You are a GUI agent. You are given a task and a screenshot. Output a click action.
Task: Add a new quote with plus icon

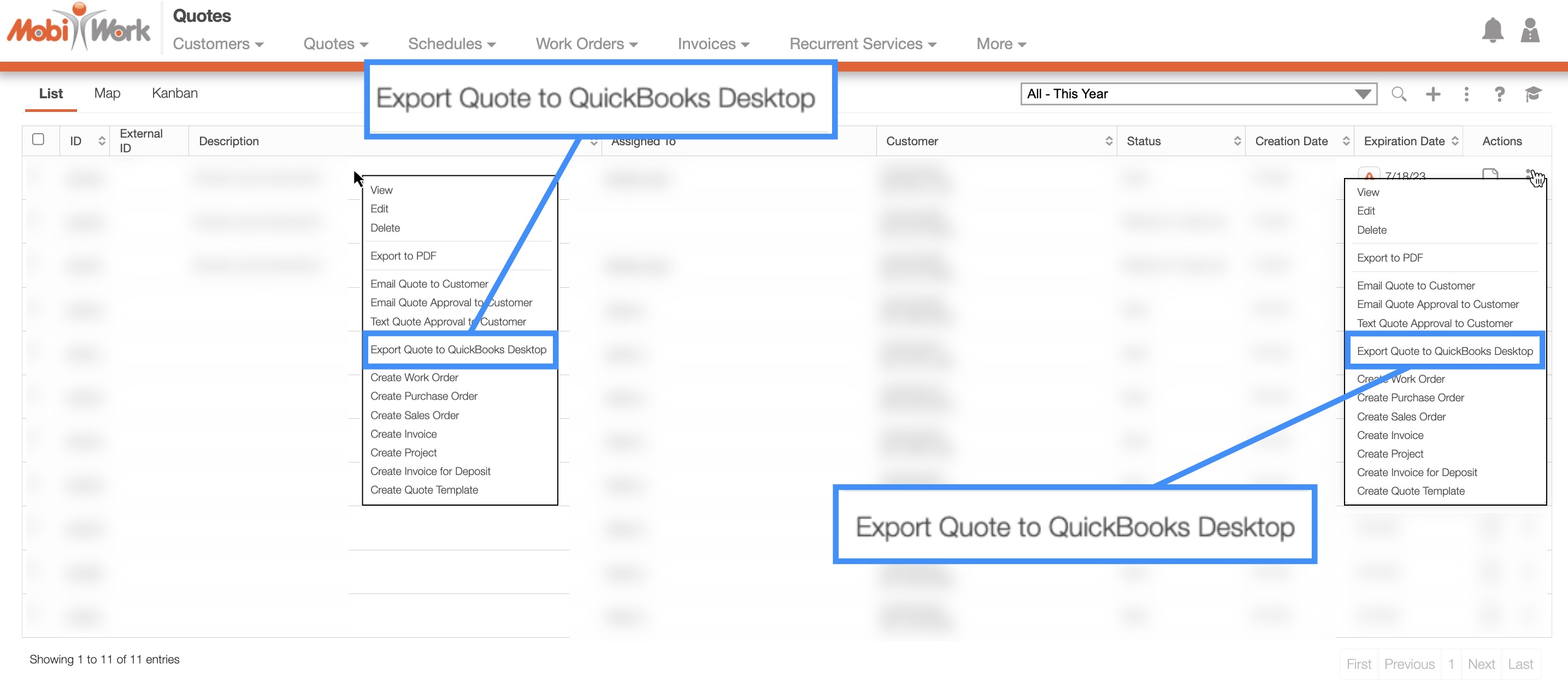pos(1433,94)
